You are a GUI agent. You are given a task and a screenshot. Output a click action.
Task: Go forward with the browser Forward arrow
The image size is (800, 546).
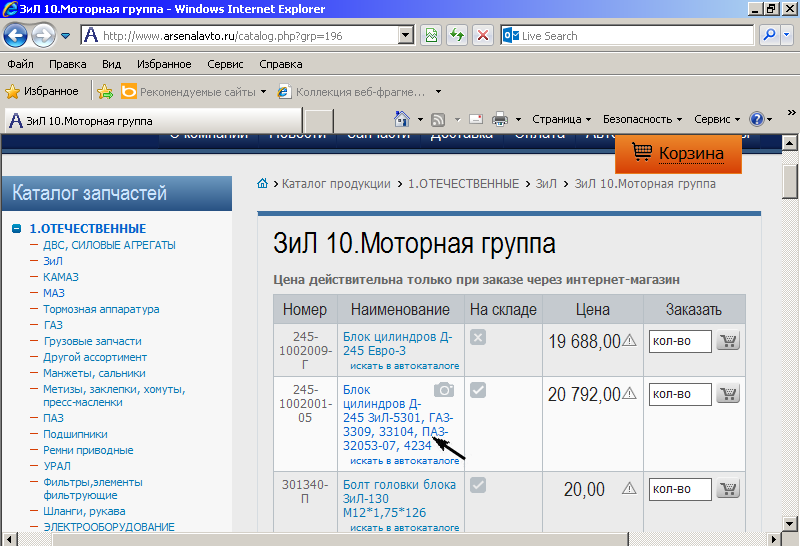43,36
